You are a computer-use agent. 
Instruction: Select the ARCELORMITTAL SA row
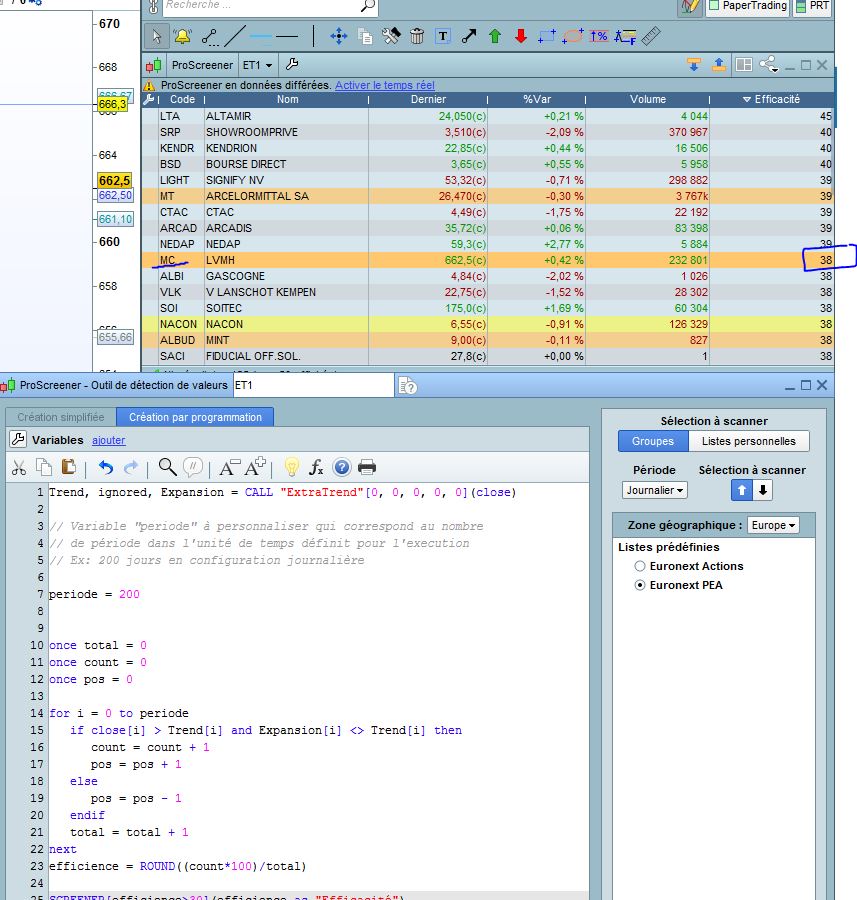(x=487, y=196)
